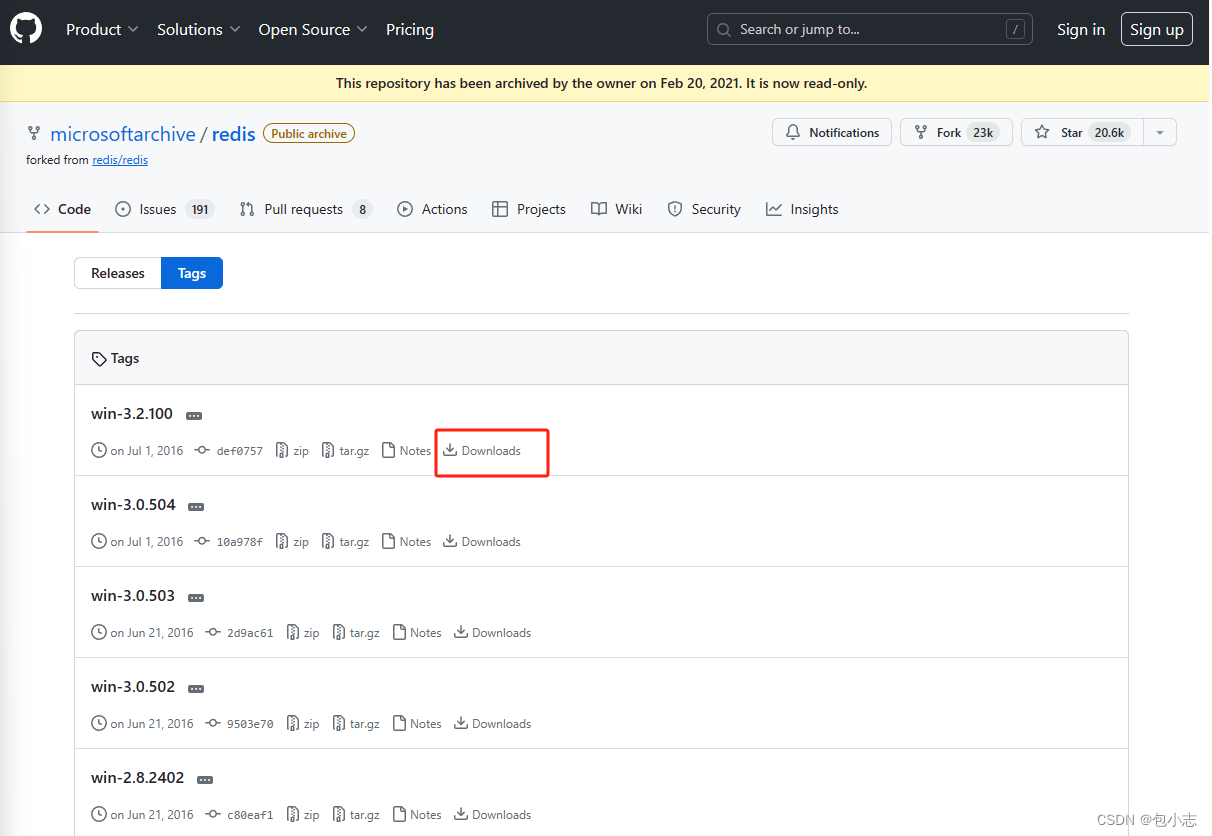The image size is (1212, 836).
Task: Expand the ellipsis beside win-3.0.502
Action: tap(196, 688)
